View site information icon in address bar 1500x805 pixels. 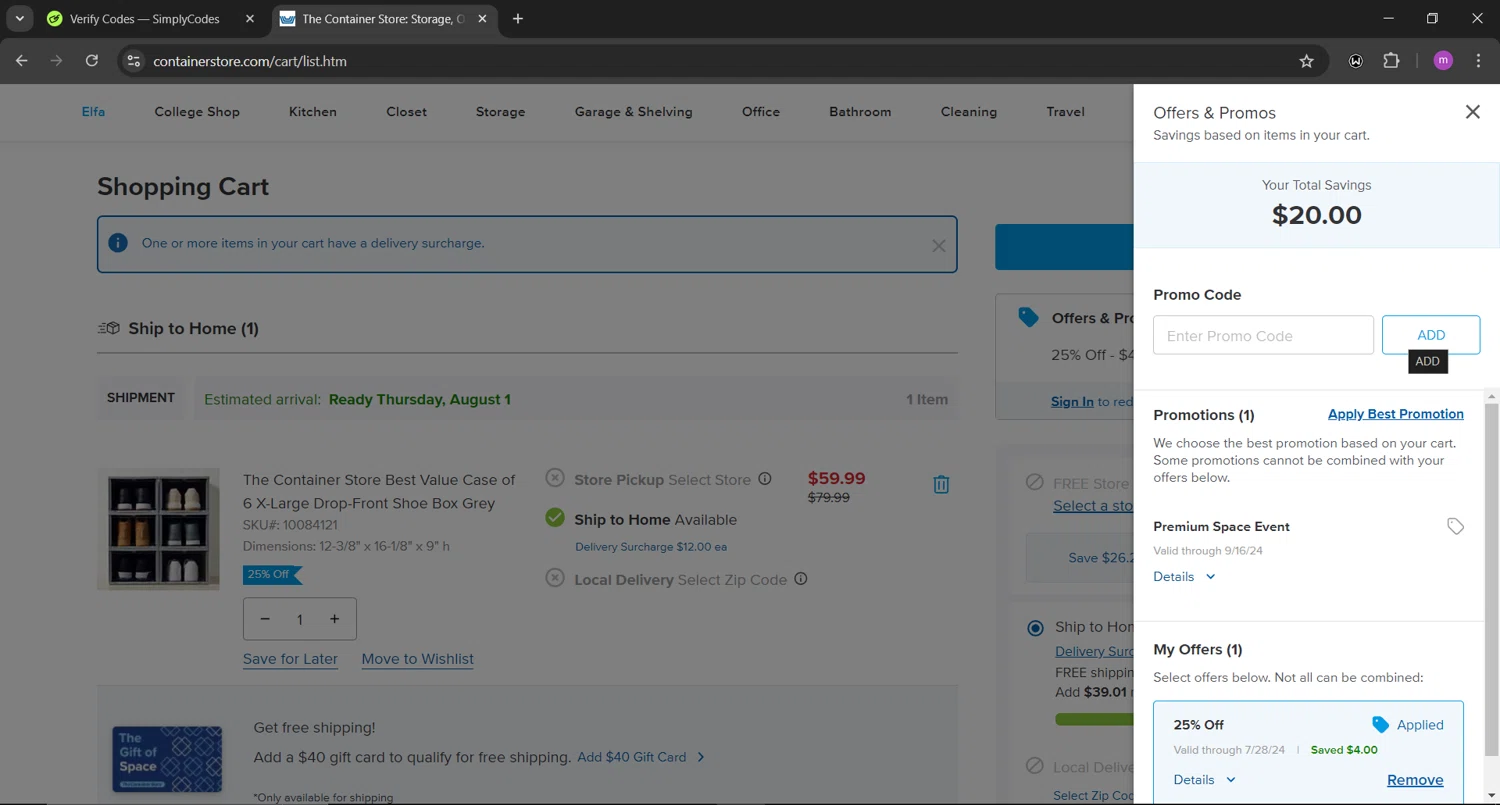tap(133, 61)
